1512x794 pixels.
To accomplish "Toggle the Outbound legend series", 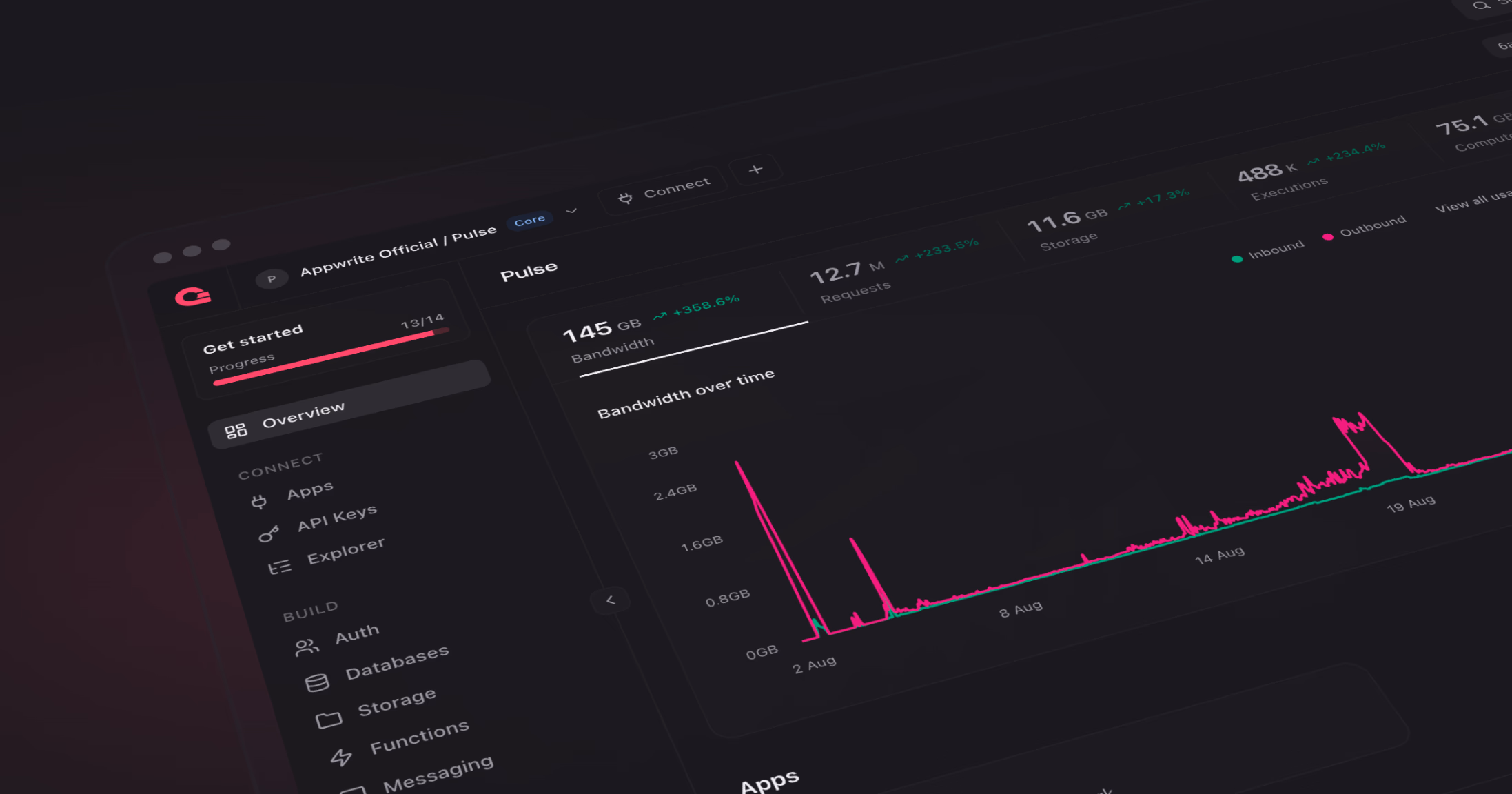I will coord(1365,229).
